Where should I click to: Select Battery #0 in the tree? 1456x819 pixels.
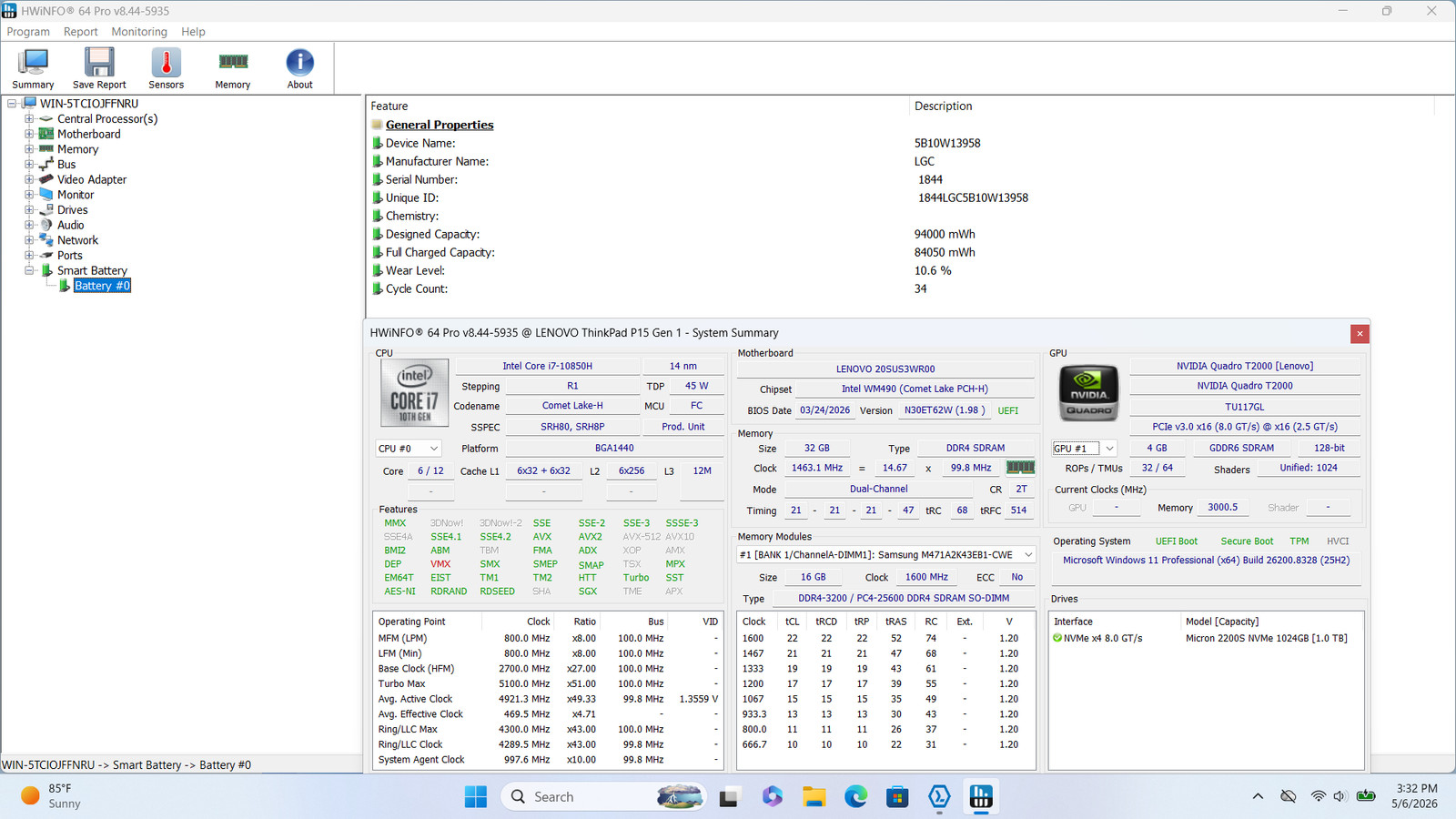pyautogui.click(x=102, y=286)
